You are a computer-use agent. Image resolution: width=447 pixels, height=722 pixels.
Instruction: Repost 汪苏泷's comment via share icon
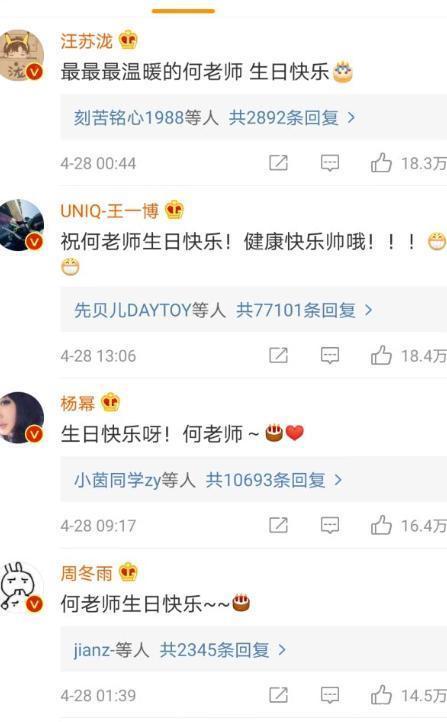279,163
